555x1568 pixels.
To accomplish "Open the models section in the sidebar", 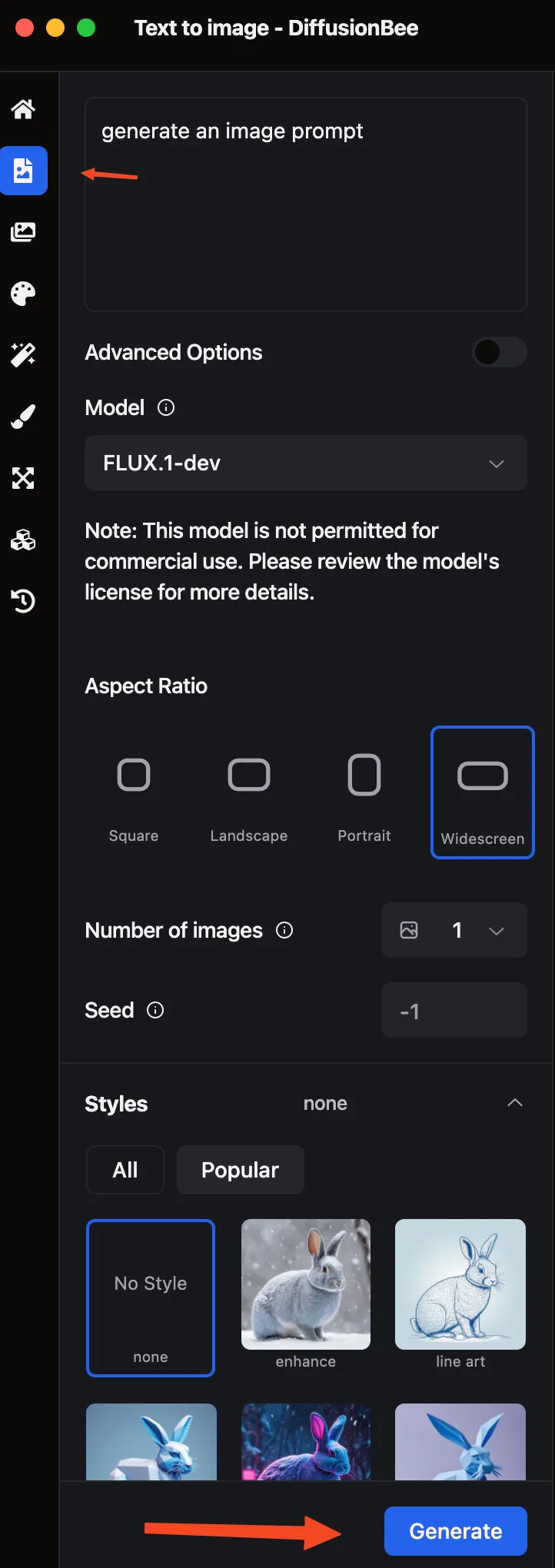I will pyautogui.click(x=23, y=540).
